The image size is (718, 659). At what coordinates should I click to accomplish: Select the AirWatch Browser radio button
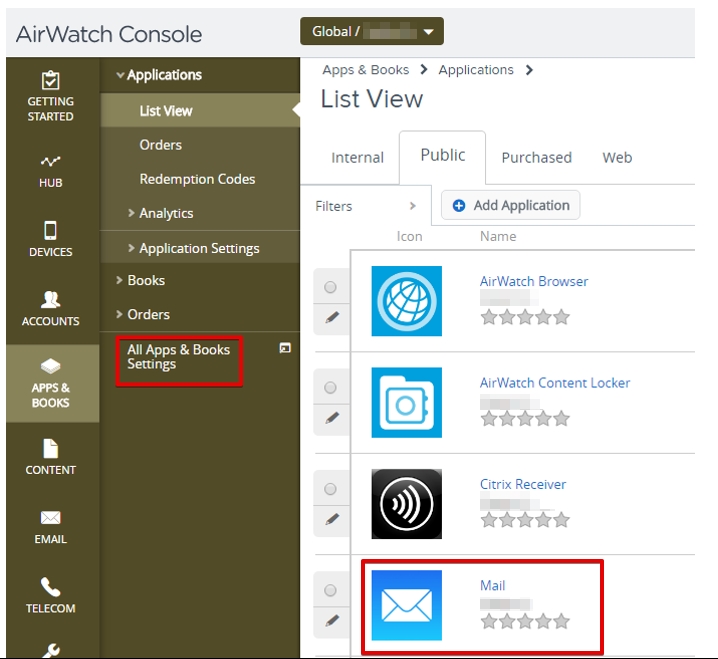click(331, 288)
